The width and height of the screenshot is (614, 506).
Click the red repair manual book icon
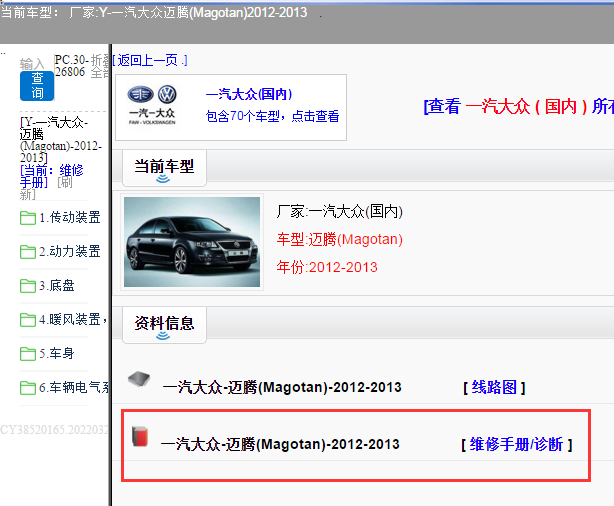click(140, 436)
